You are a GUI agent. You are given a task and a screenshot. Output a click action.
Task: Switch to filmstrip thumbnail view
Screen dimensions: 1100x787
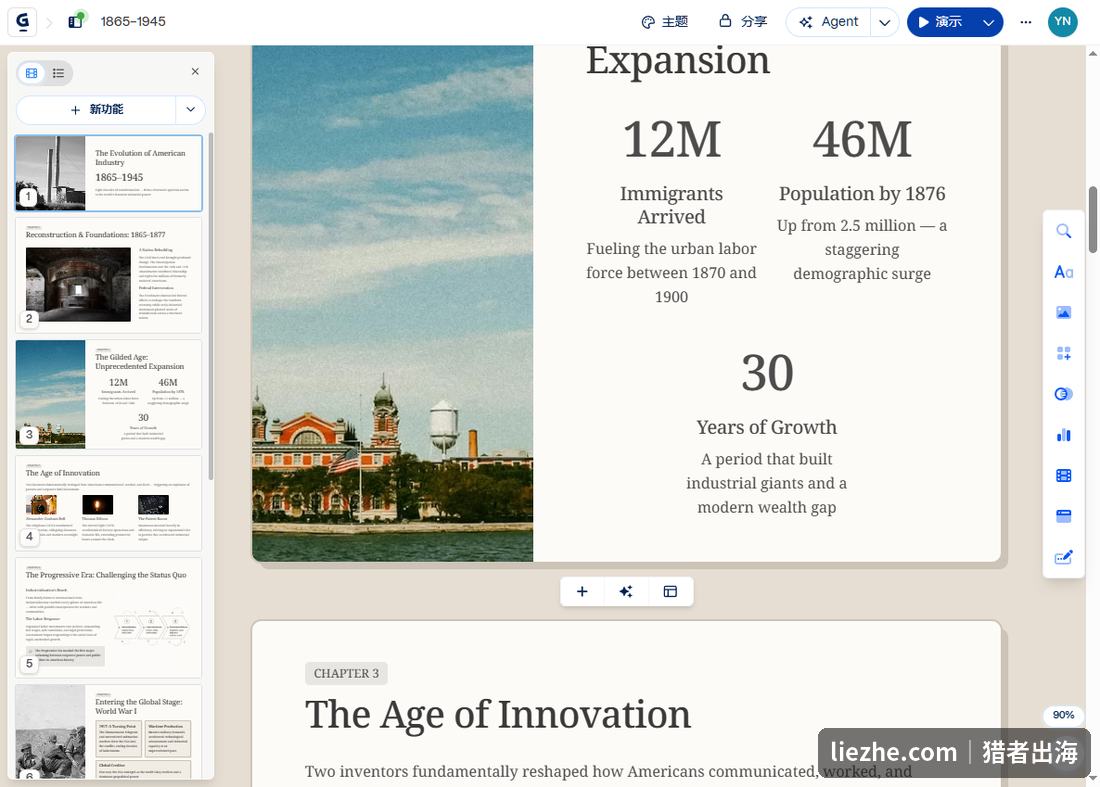click(32, 73)
